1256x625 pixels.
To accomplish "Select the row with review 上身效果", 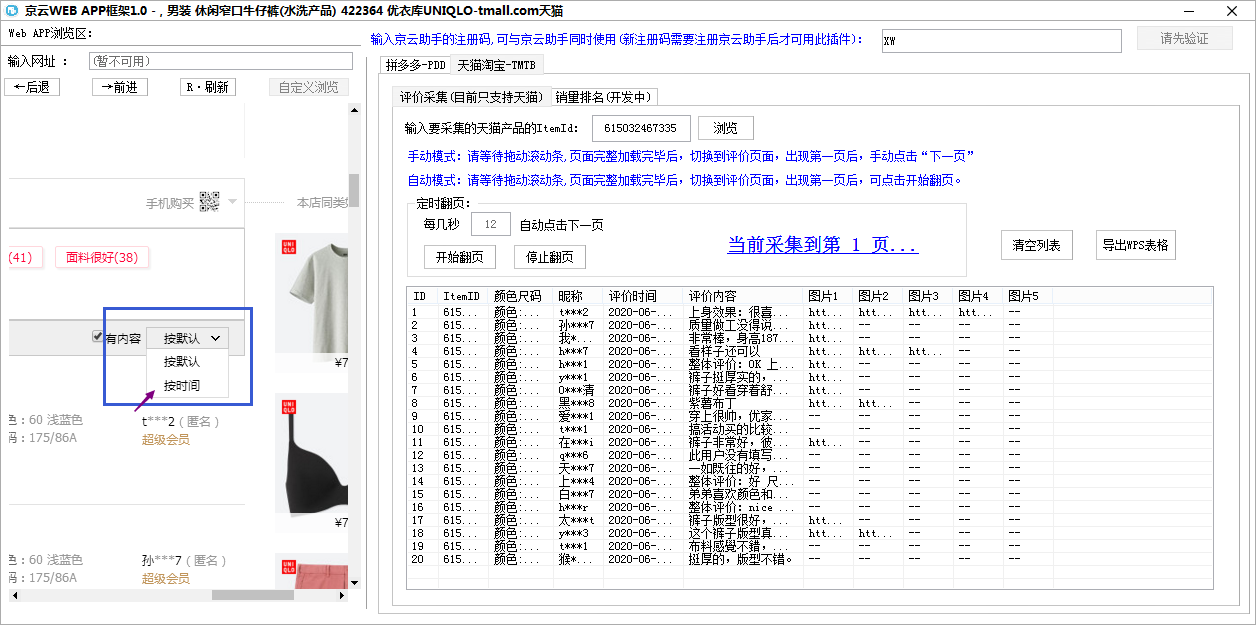I will click(x=810, y=312).
